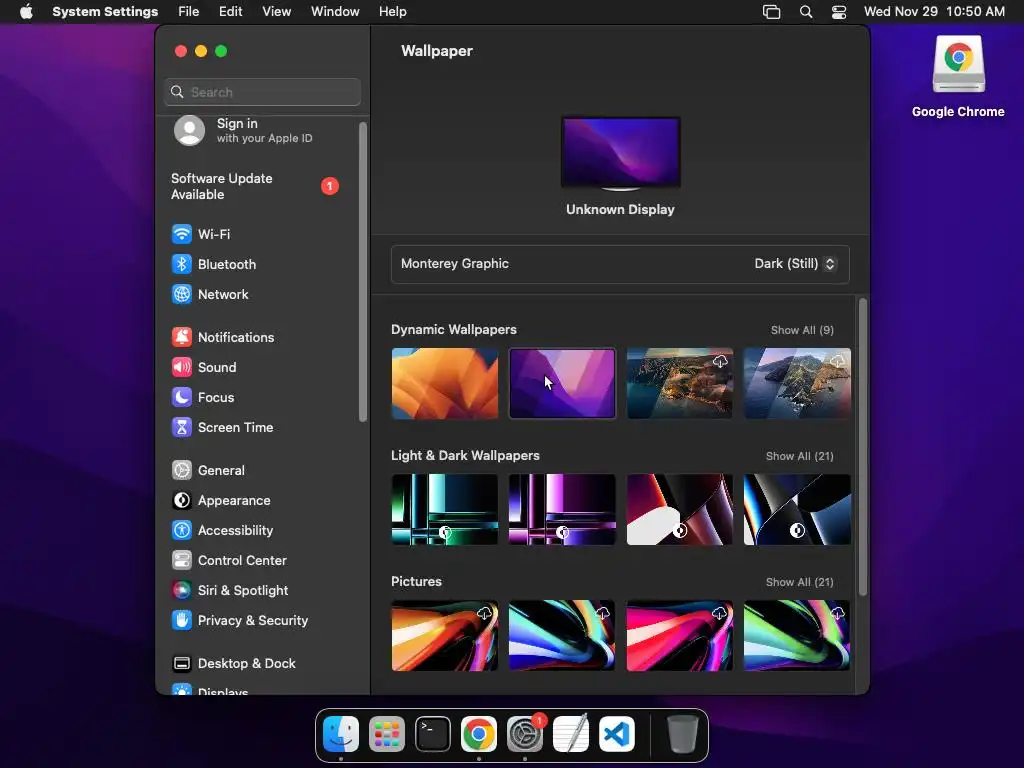Click the wallpaper pane vertical scrollbar
The image size is (1024, 768).
(x=863, y=447)
